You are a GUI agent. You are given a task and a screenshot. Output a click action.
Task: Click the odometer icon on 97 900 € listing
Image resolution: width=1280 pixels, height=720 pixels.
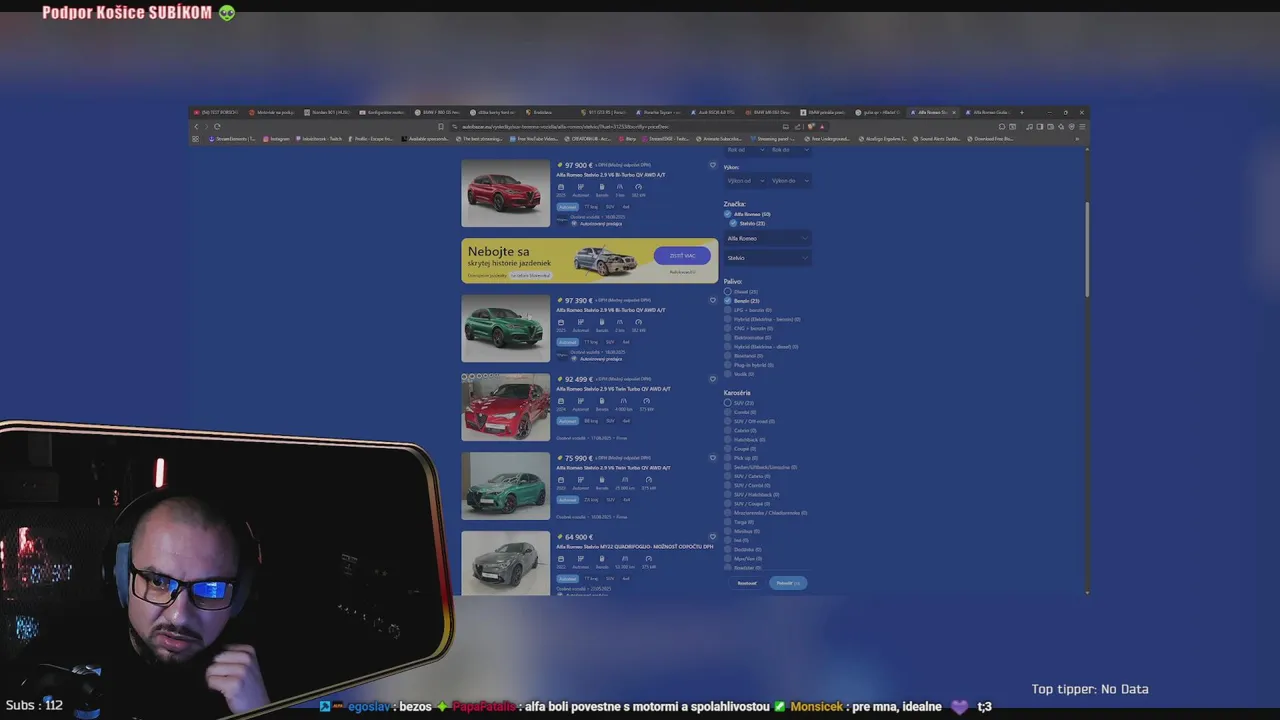coord(619,187)
